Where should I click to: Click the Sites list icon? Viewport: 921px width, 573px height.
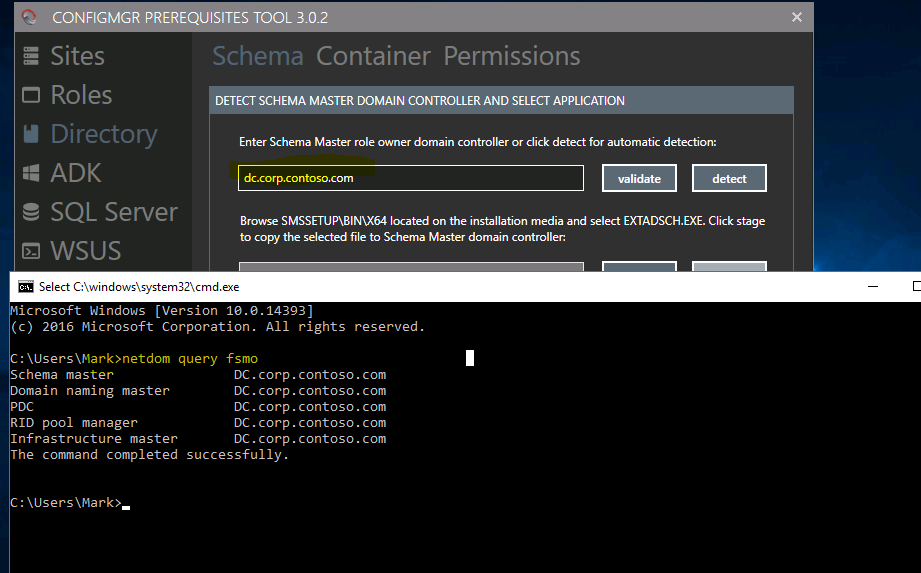(31, 56)
